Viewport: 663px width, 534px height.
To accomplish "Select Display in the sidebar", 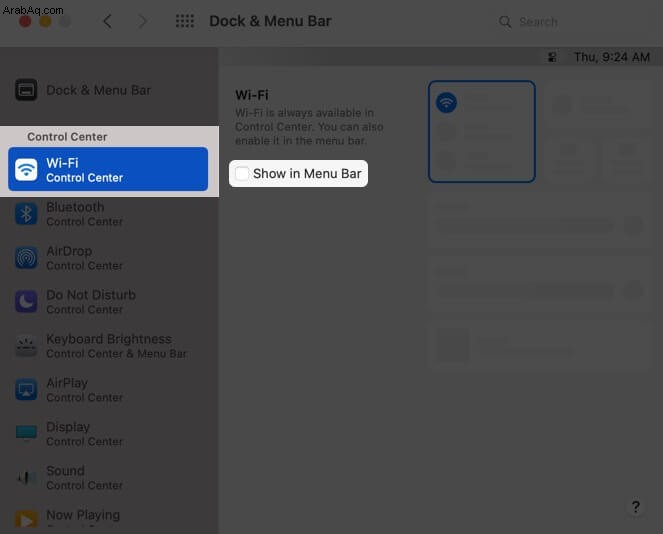I will pos(108,433).
